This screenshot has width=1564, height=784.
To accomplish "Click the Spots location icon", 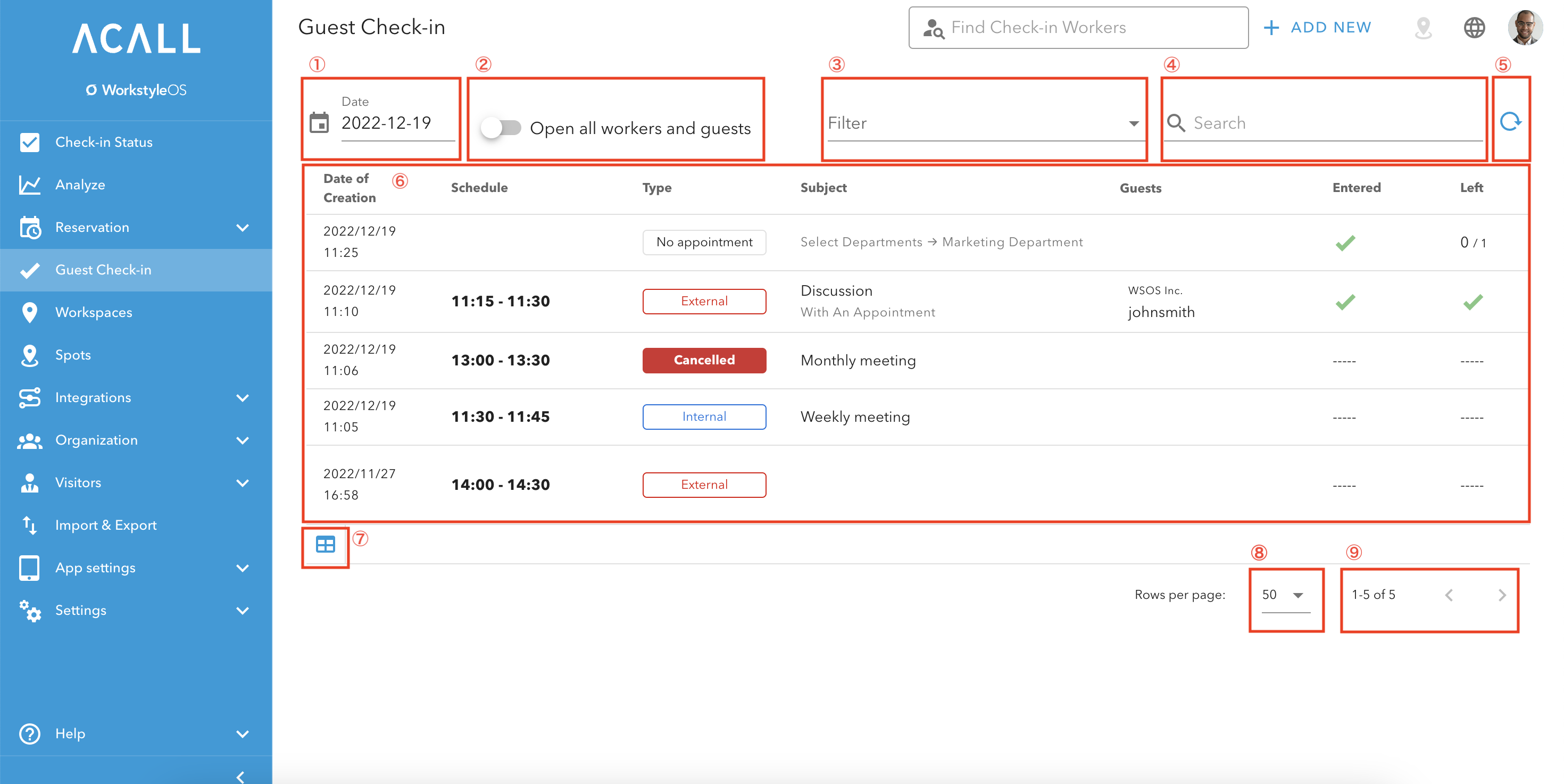I will point(29,356).
